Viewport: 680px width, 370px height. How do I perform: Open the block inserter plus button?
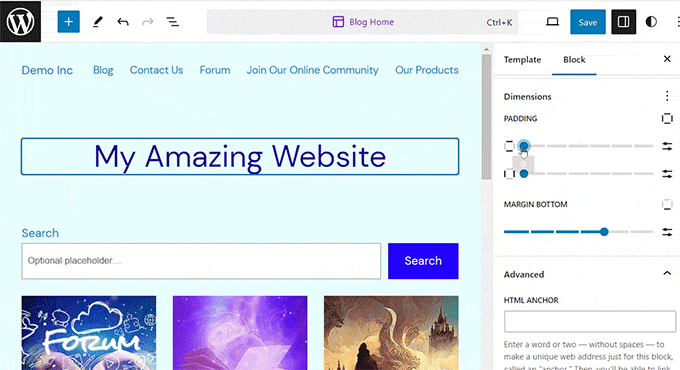point(69,22)
